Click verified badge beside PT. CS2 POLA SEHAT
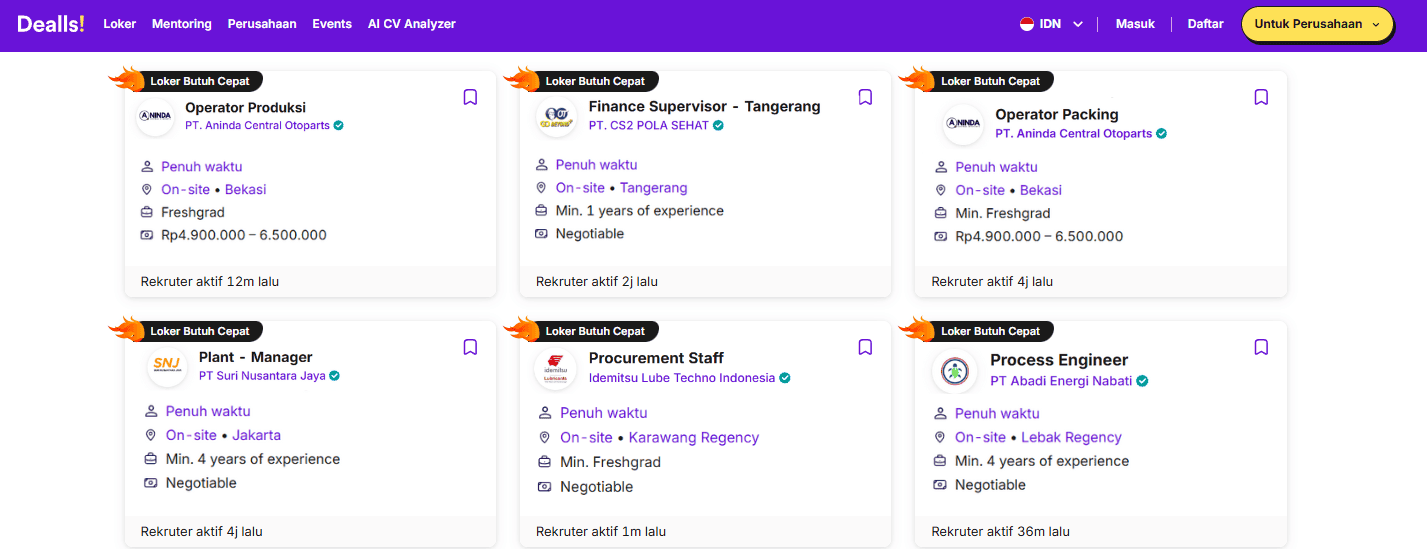This screenshot has width=1427, height=549. pyautogui.click(x=718, y=126)
